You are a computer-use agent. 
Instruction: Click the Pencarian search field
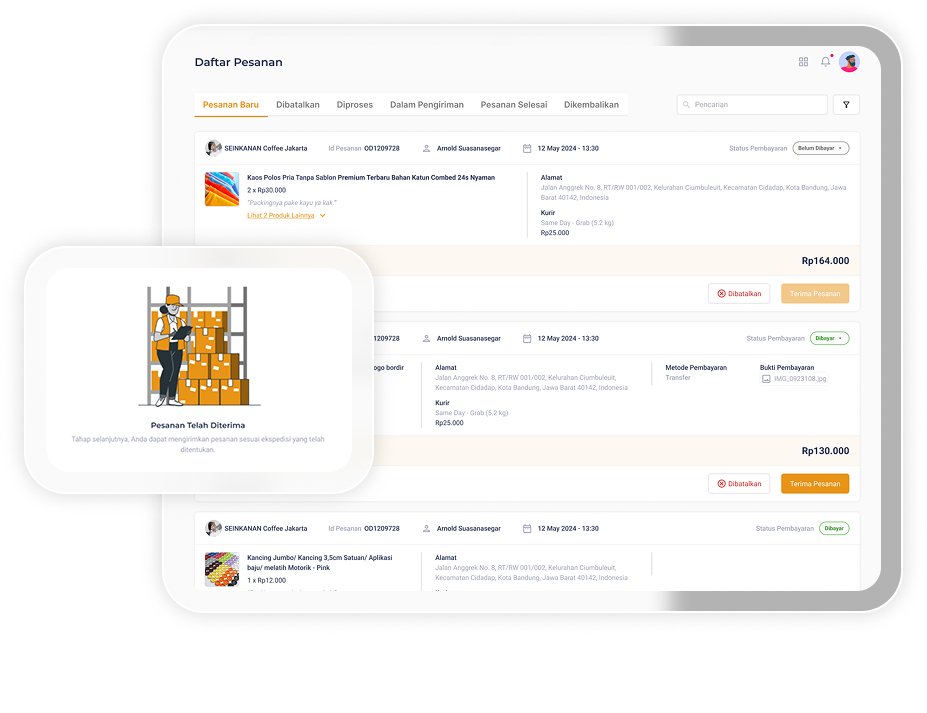pyautogui.click(x=755, y=104)
